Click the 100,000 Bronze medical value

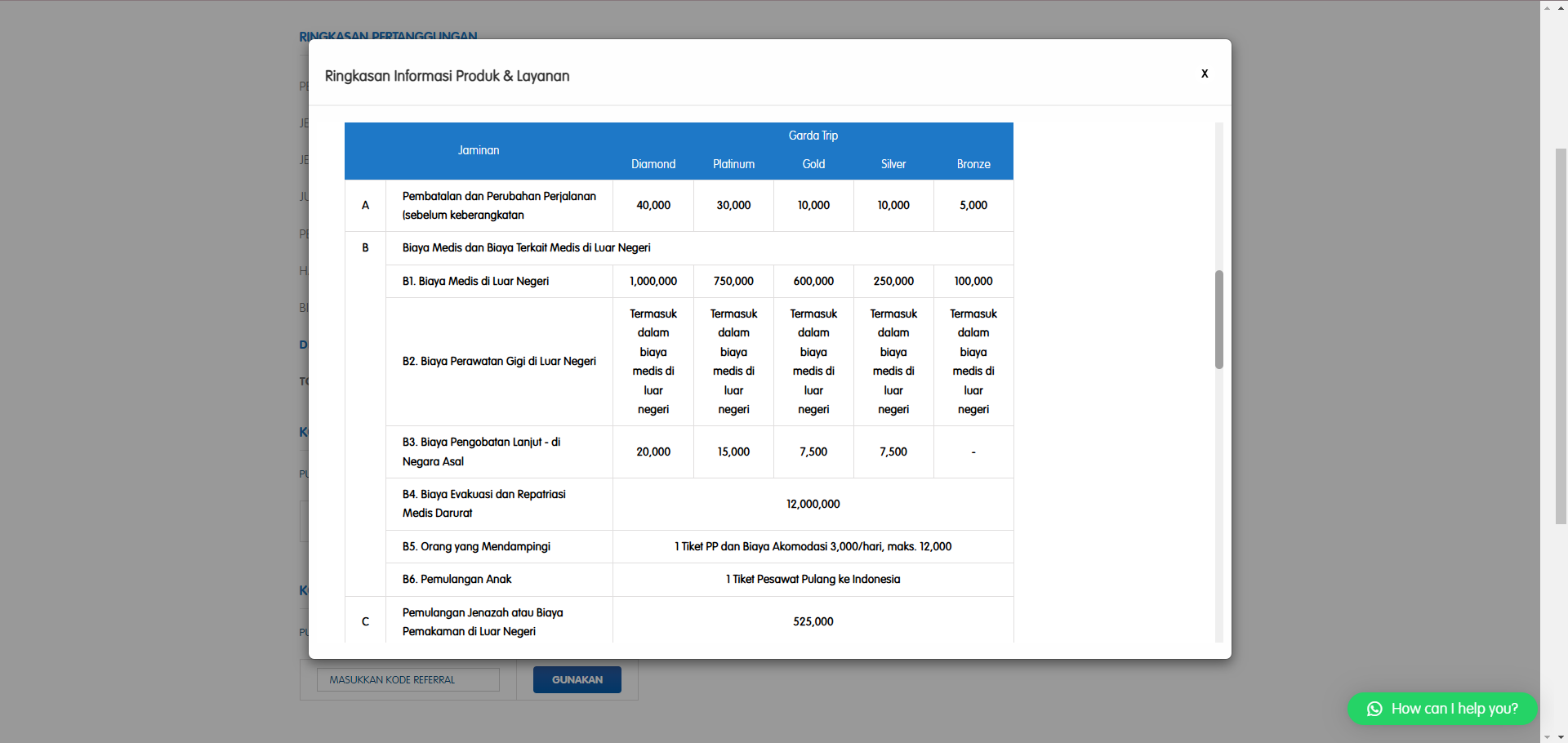tap(973, 282)
